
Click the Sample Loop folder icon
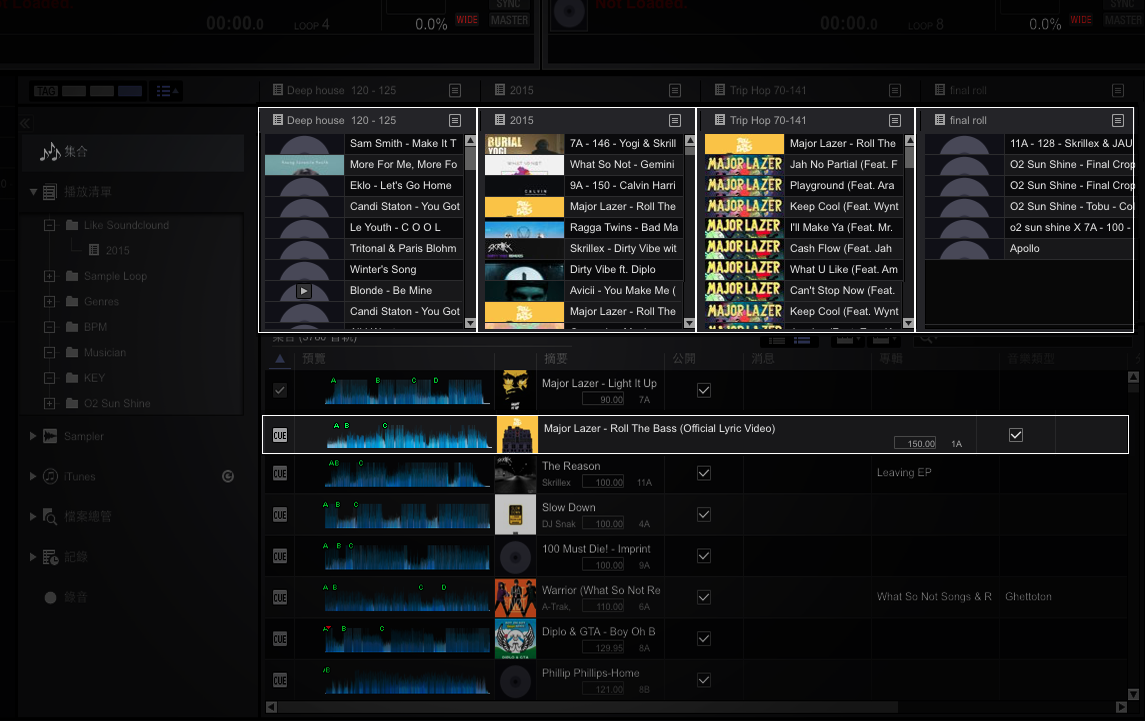point(72,276)
